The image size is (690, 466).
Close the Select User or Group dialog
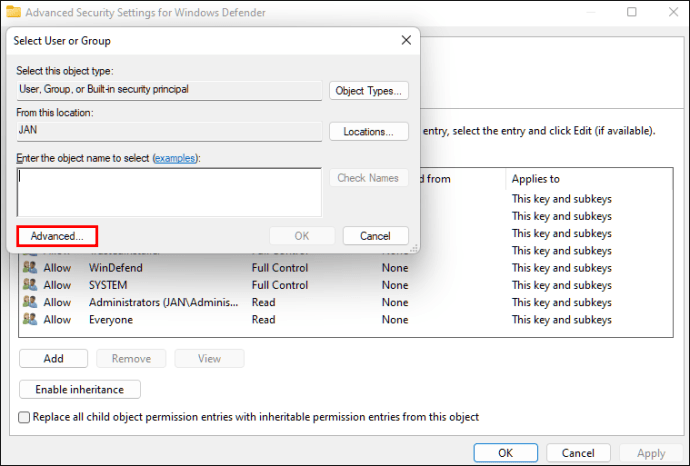coord(405,40)
